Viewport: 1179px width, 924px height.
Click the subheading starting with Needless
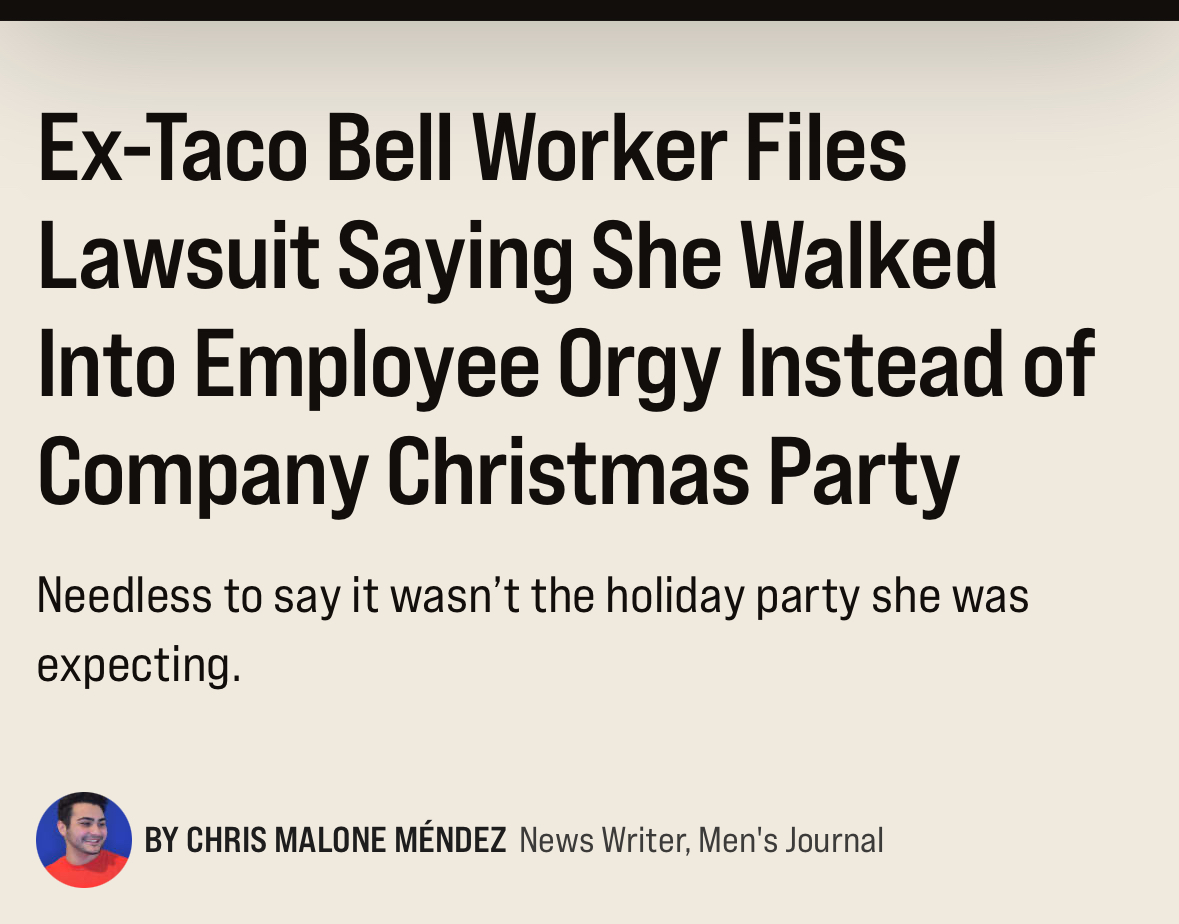pyautogui.click(x=532, y=630)
